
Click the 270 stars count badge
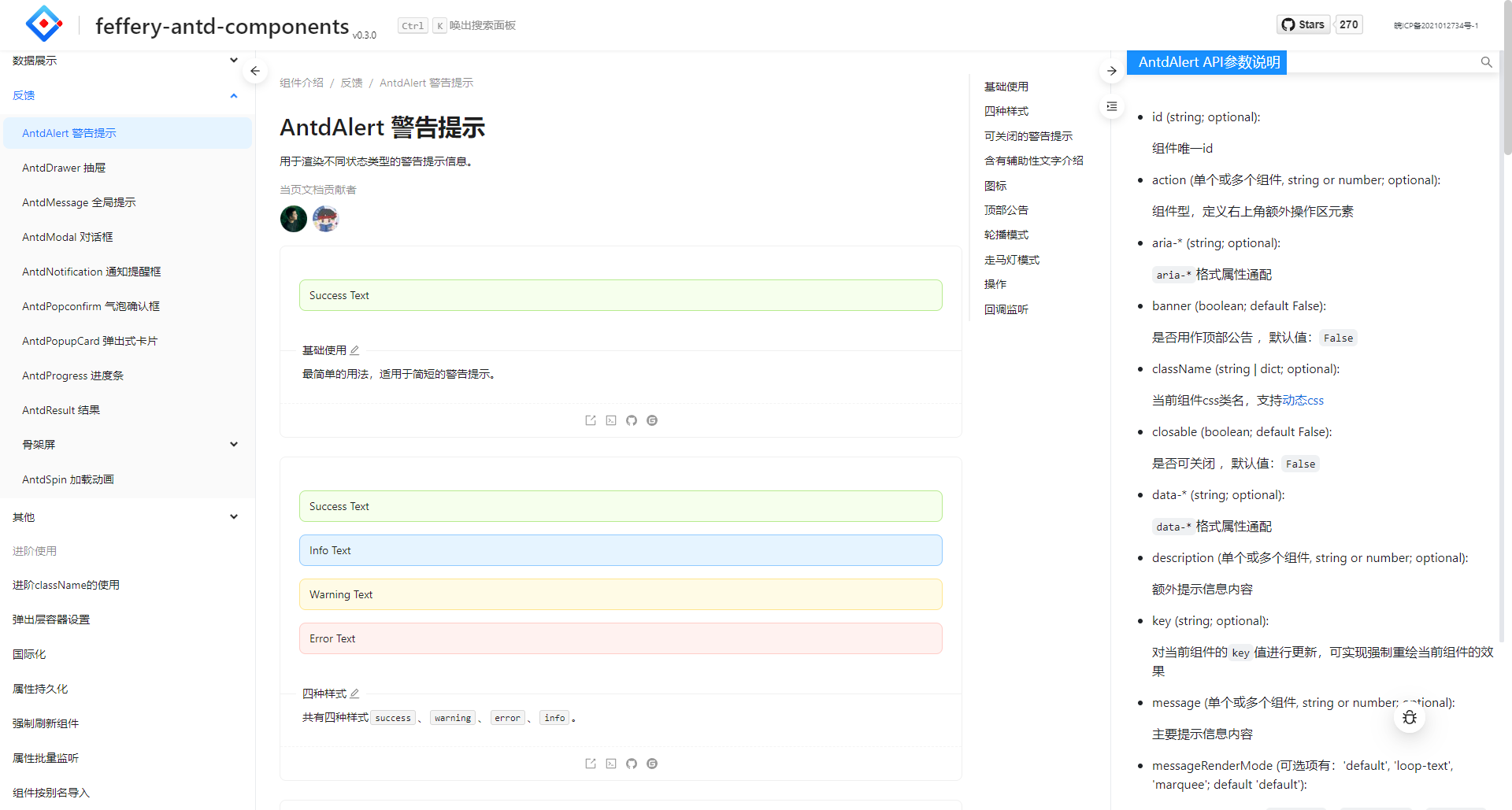tap(1349, 24)
